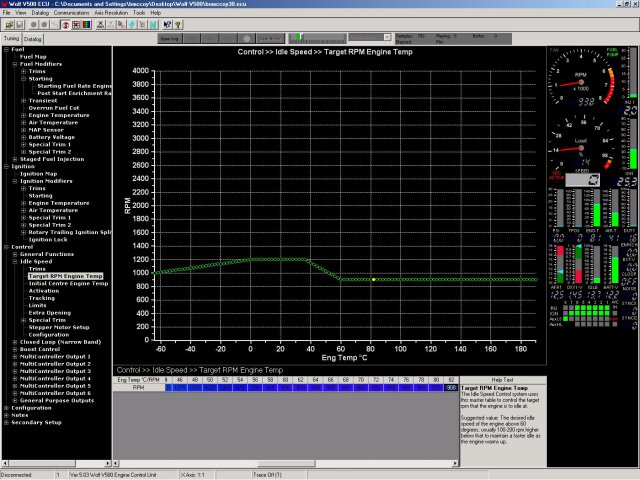
Task: Collapse the Idle Speed tree branch
Action: tap(14, 261)
